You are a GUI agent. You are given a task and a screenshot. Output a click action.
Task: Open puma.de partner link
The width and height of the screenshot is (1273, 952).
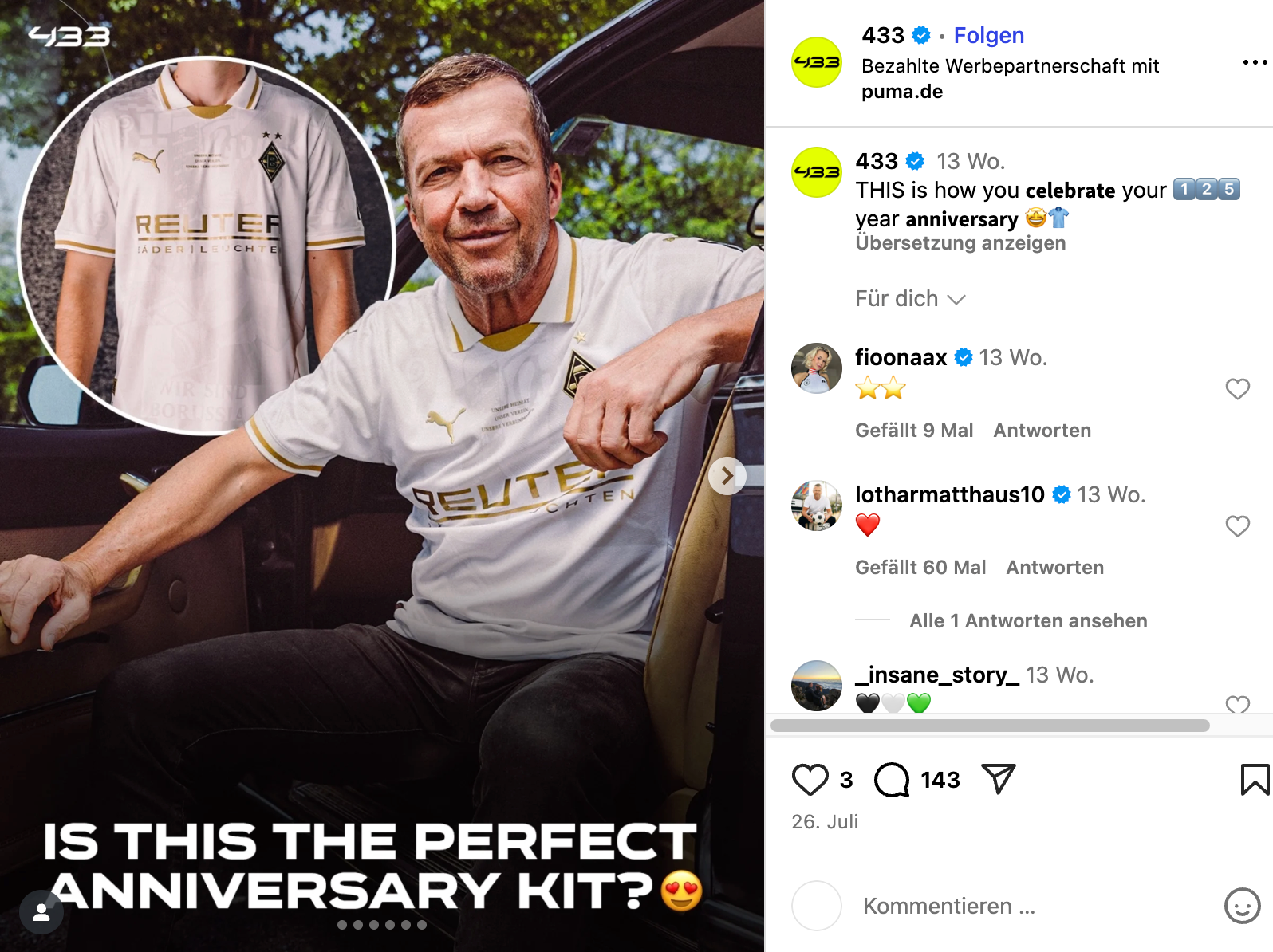[901, 92]
